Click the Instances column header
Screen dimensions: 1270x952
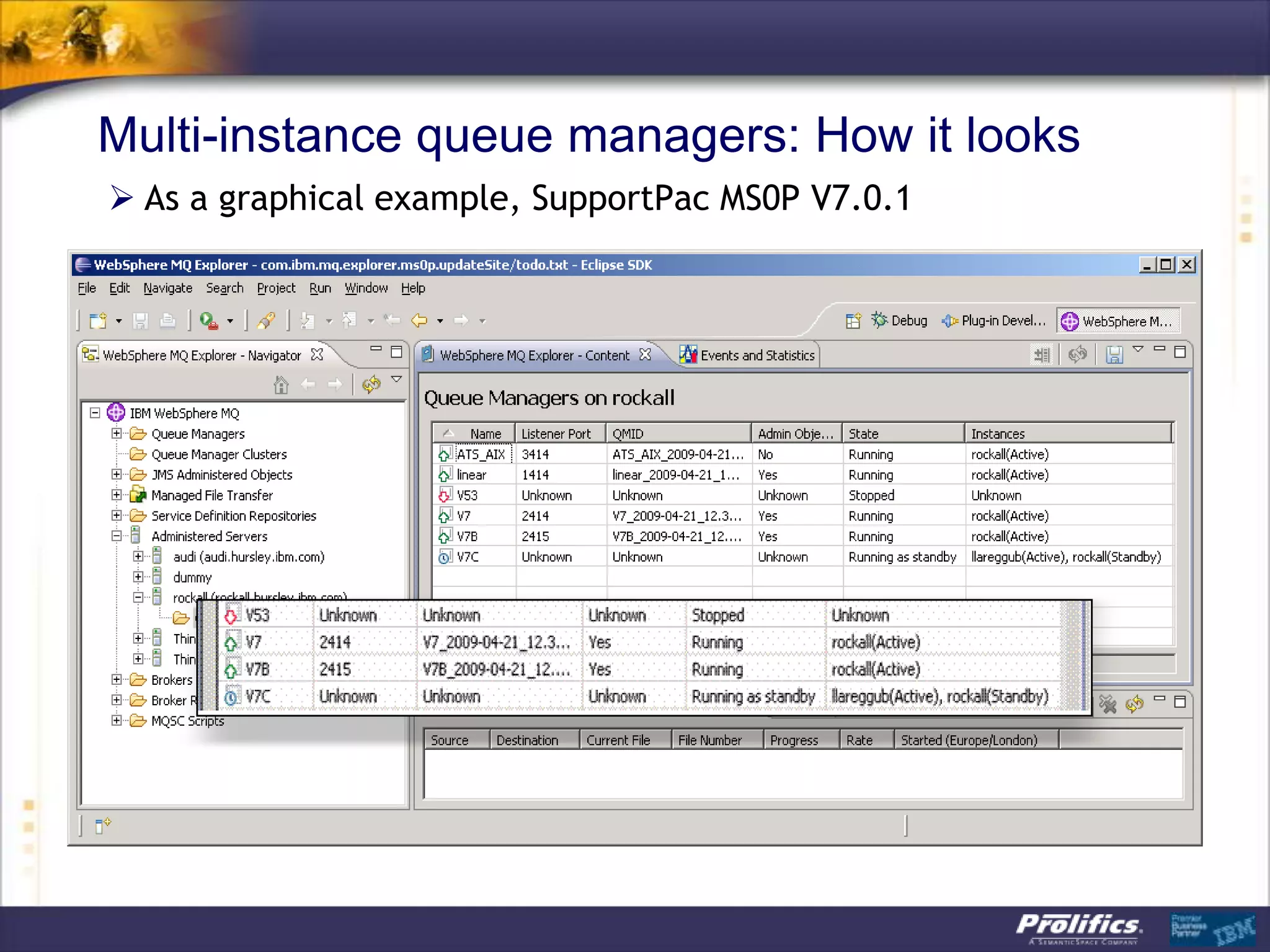pyautogui.click(x=1068, y=434)
